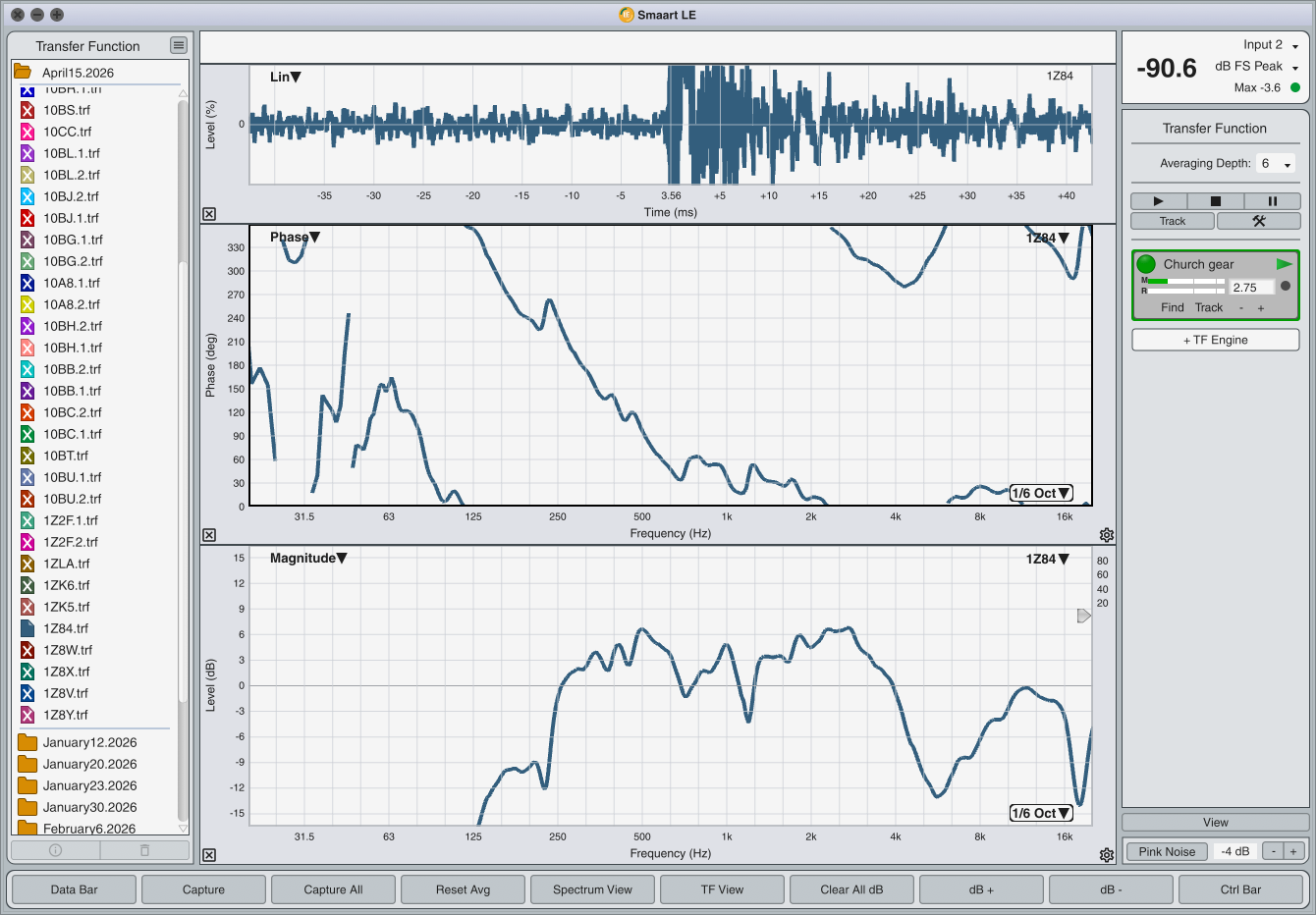Open Magnitude plot settings gear

[1107, 855]
